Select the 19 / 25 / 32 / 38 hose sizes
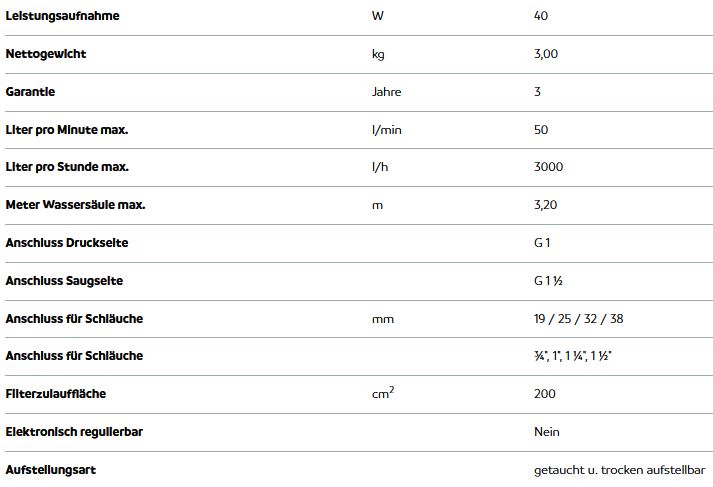Viewport: 713px width, 487px height. (x=578, y=319)
